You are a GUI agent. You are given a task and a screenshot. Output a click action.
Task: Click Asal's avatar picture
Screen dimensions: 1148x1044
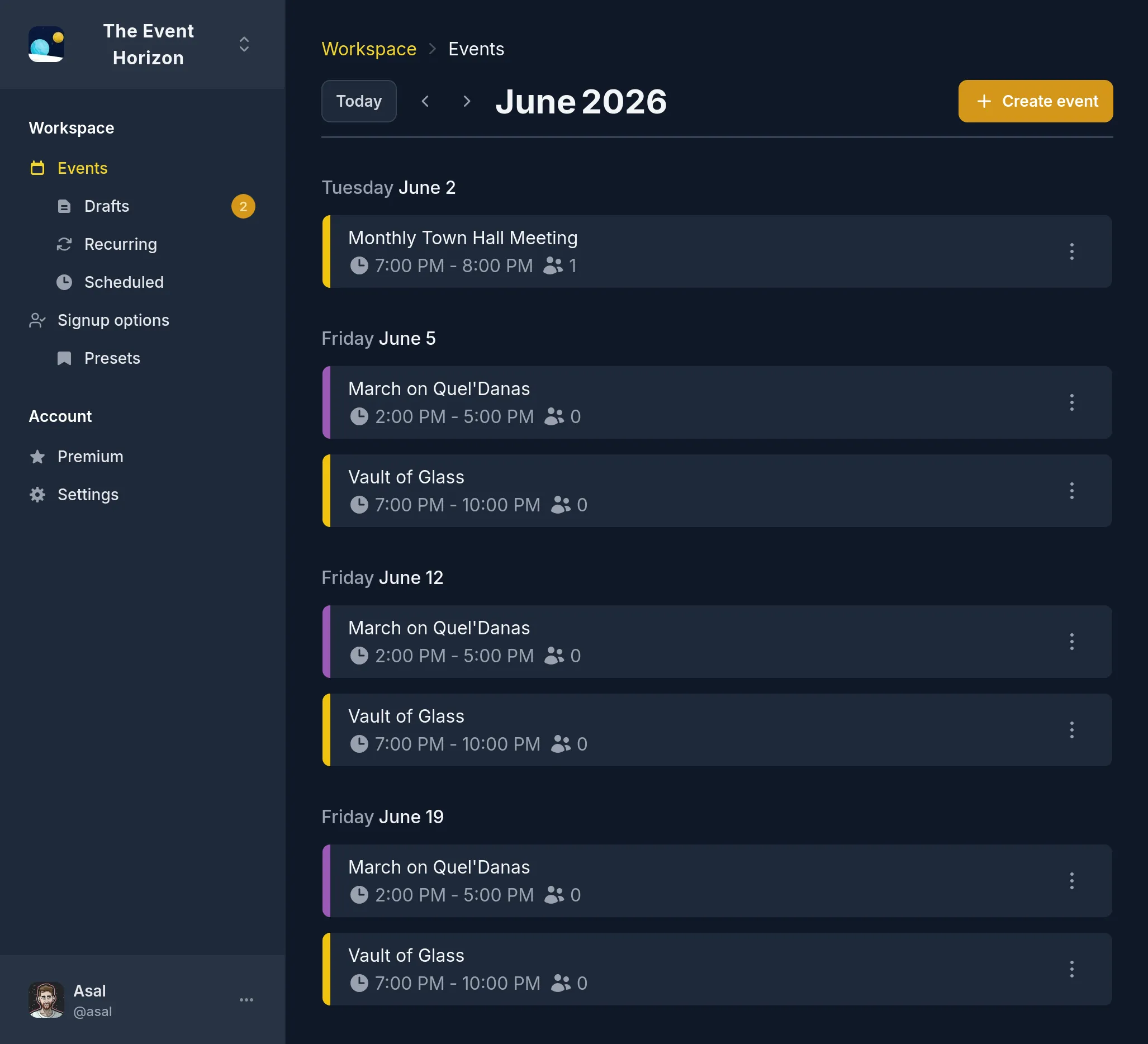point(46,1000)
